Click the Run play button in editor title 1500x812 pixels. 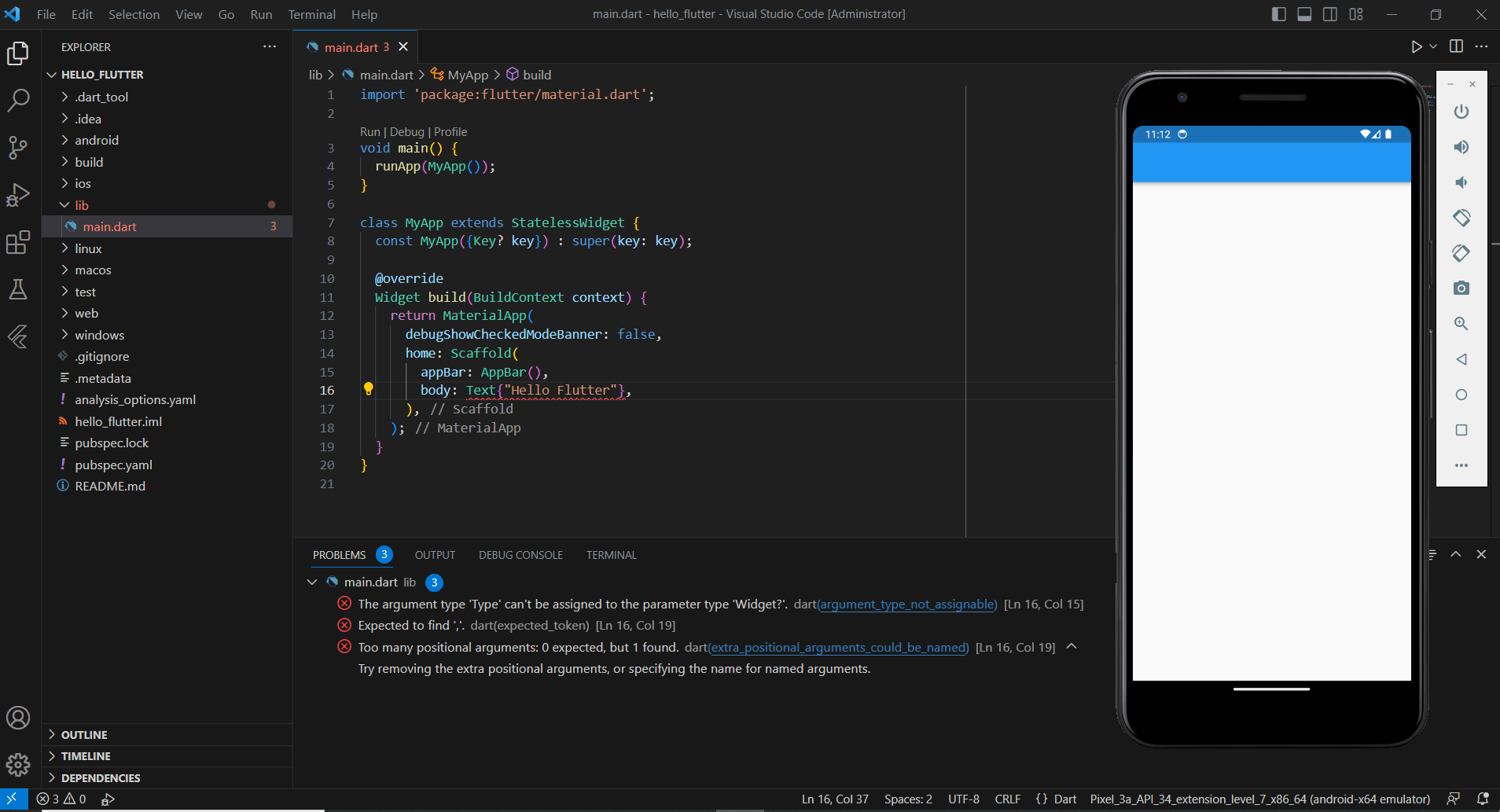(x=1416, y=47)
